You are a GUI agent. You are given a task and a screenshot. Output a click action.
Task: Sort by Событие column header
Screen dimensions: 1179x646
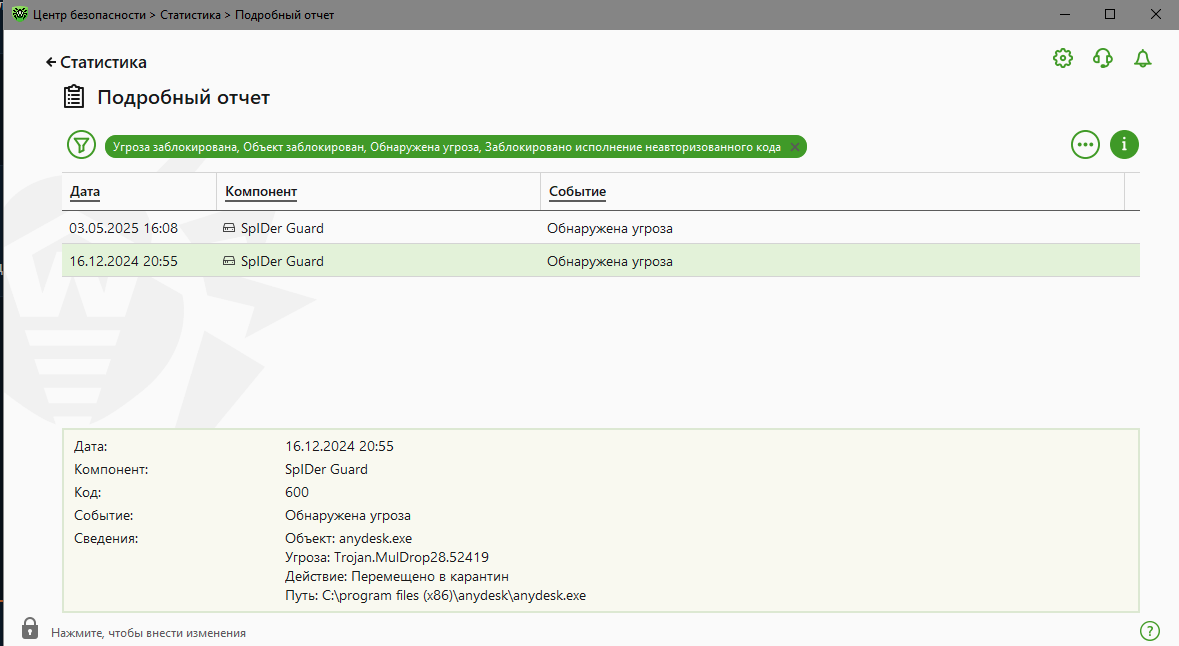(577, 192)
